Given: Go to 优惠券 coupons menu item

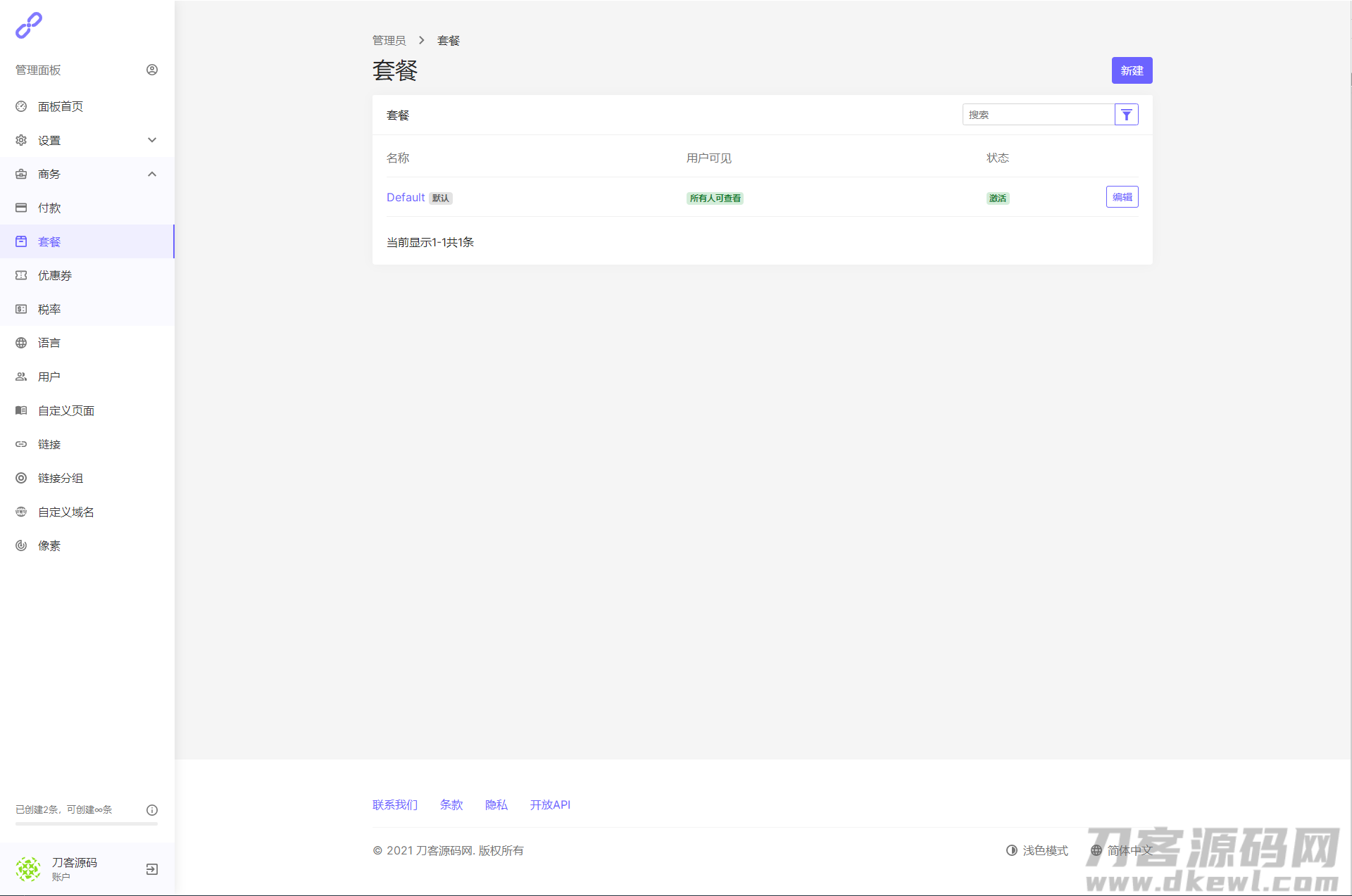Looking at the screenshot, I should (x=55, y=275).
